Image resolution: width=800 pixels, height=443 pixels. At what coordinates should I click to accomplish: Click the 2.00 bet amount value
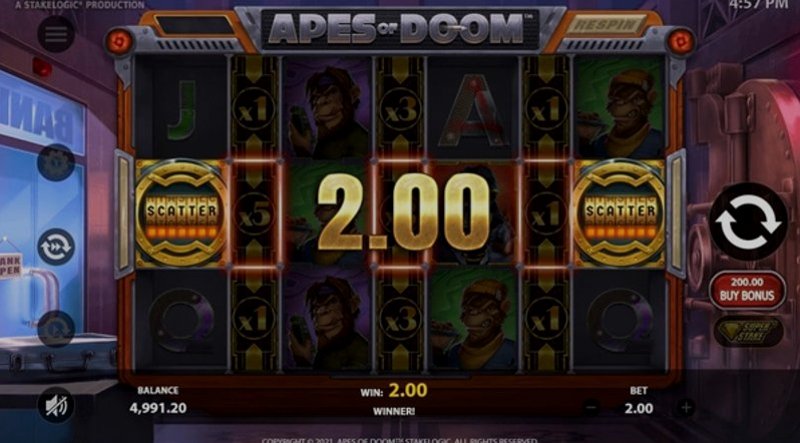pyautogui.click(x=638, y=408)
